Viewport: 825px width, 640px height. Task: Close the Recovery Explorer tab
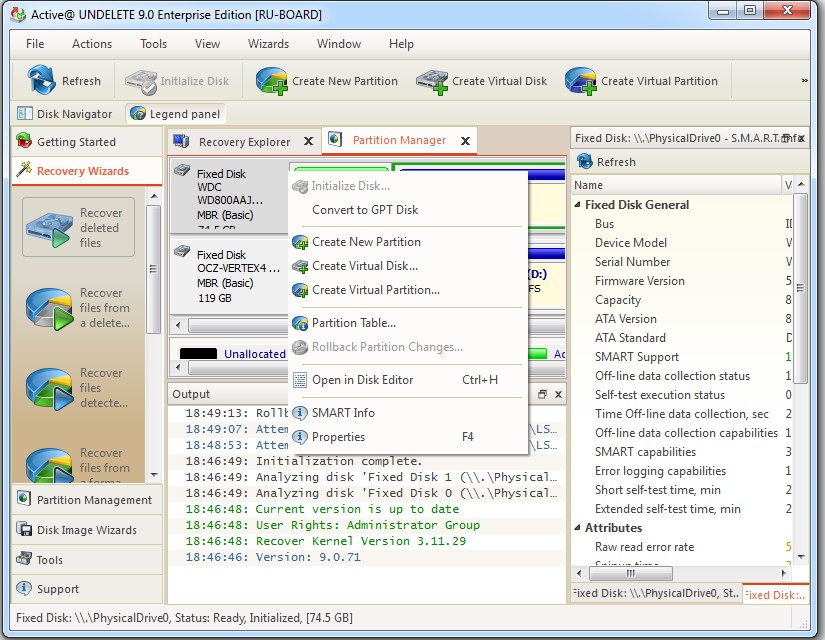pyautogui.click(x=309, y=141)
